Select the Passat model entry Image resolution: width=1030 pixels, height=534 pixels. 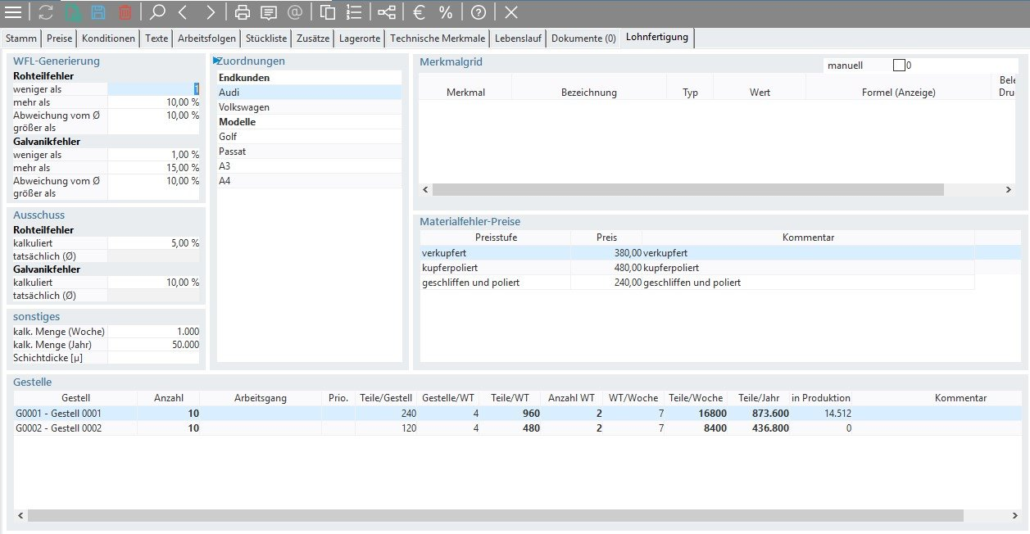click(x=233, y=151)
